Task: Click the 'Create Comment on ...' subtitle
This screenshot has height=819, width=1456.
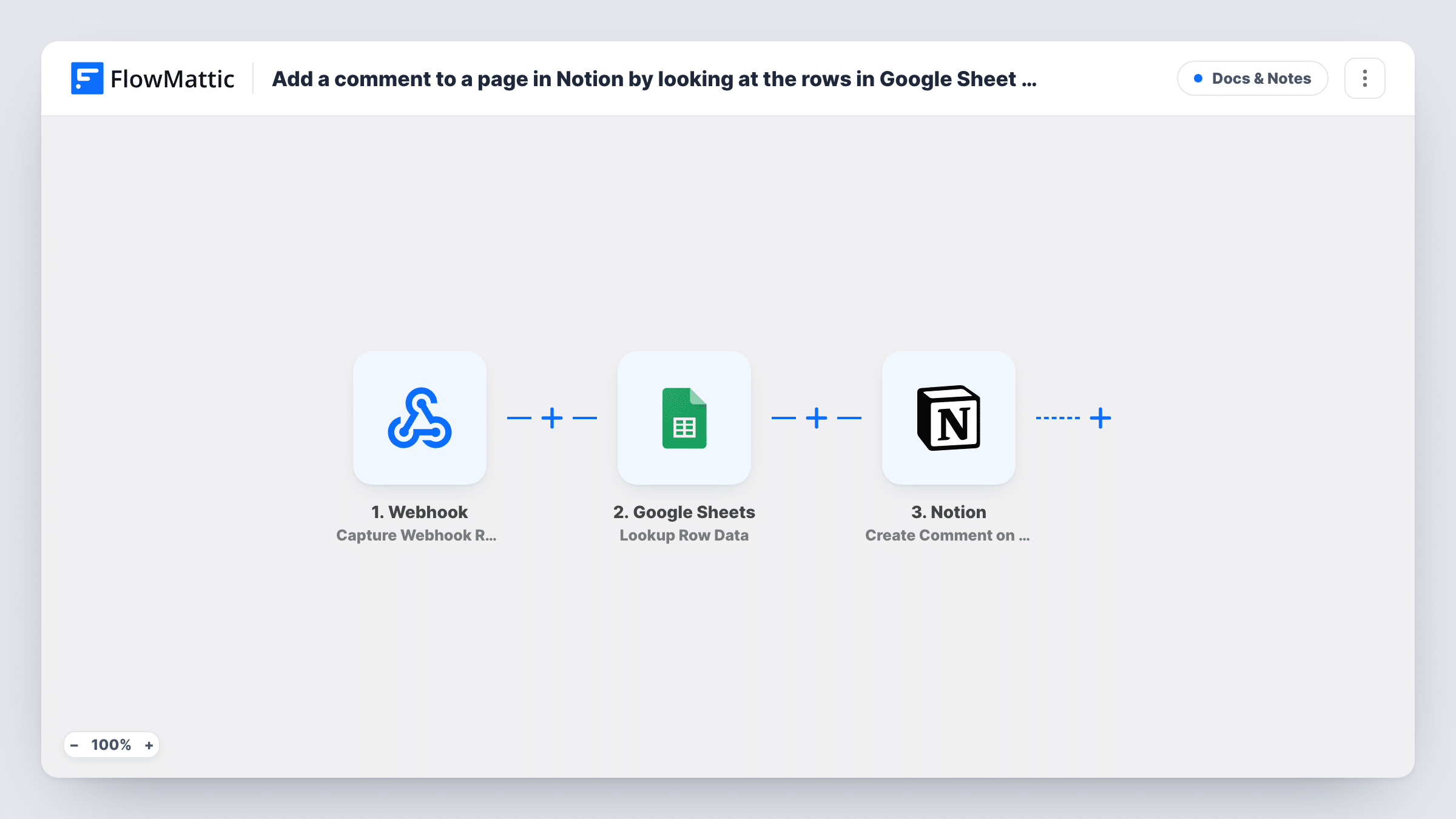Action: pyautogui.click(x=948, y=535)
